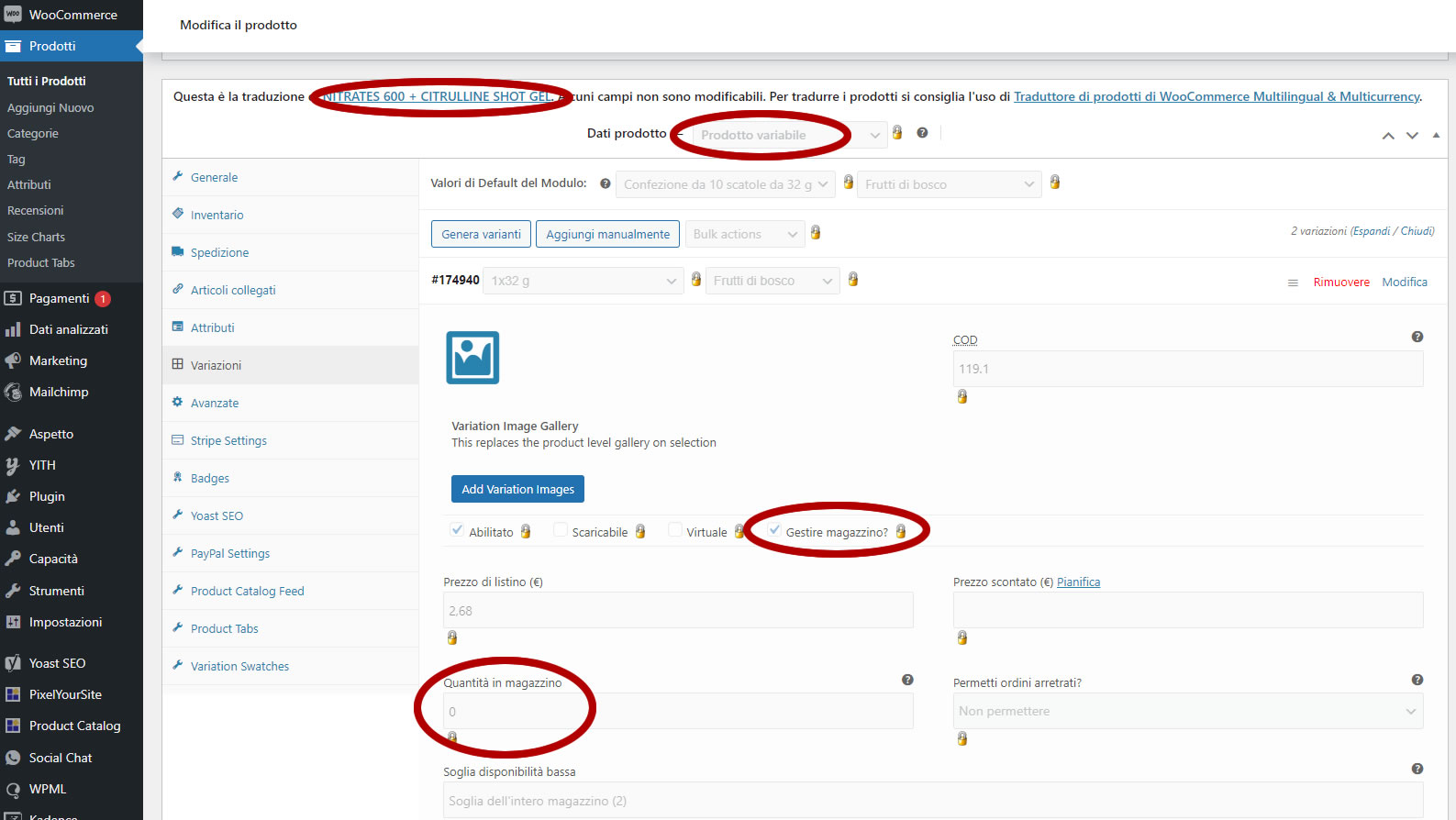Click help icon for Quantità in magazzino
The width and height of the screenshot is (1456, 820).
(x=907, y=680)
